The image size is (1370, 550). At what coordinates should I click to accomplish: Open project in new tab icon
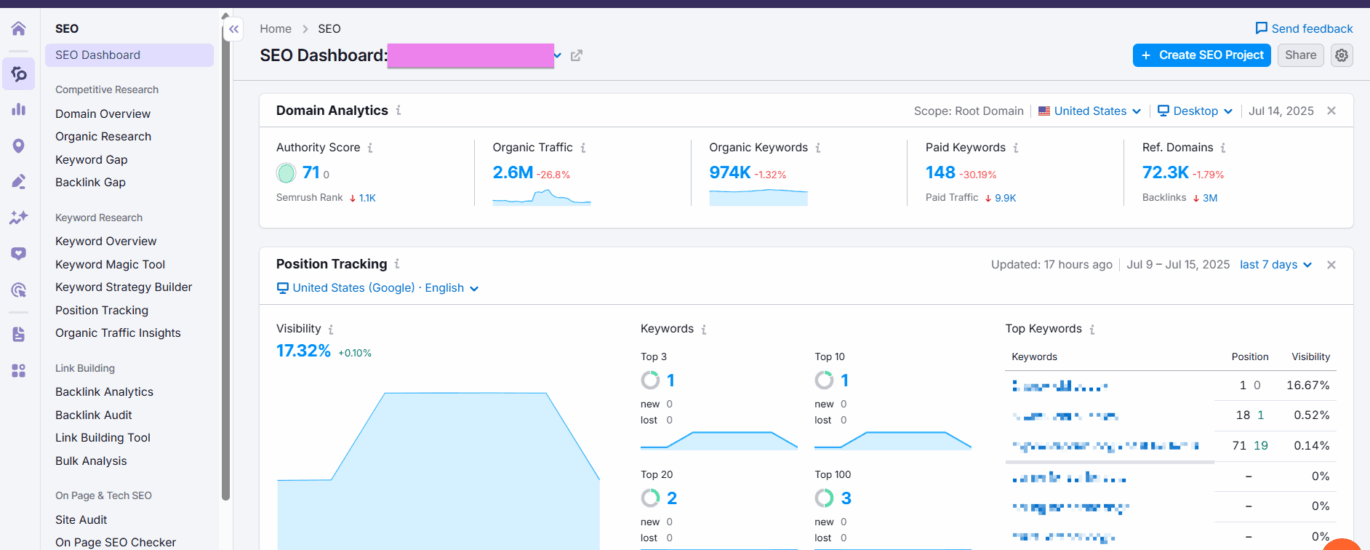tap(577, 56)
